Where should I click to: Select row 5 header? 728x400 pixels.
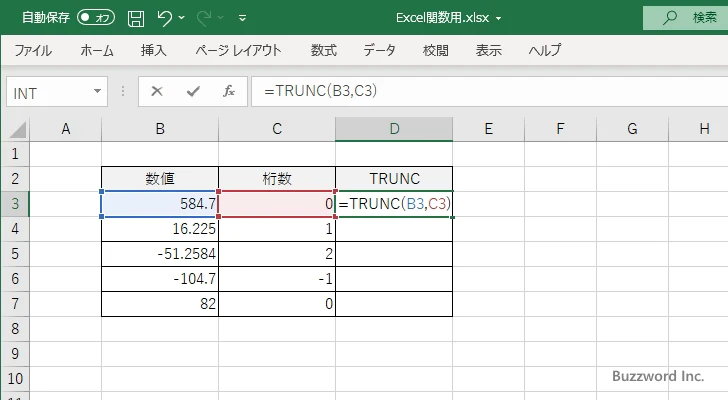[15, 254]
